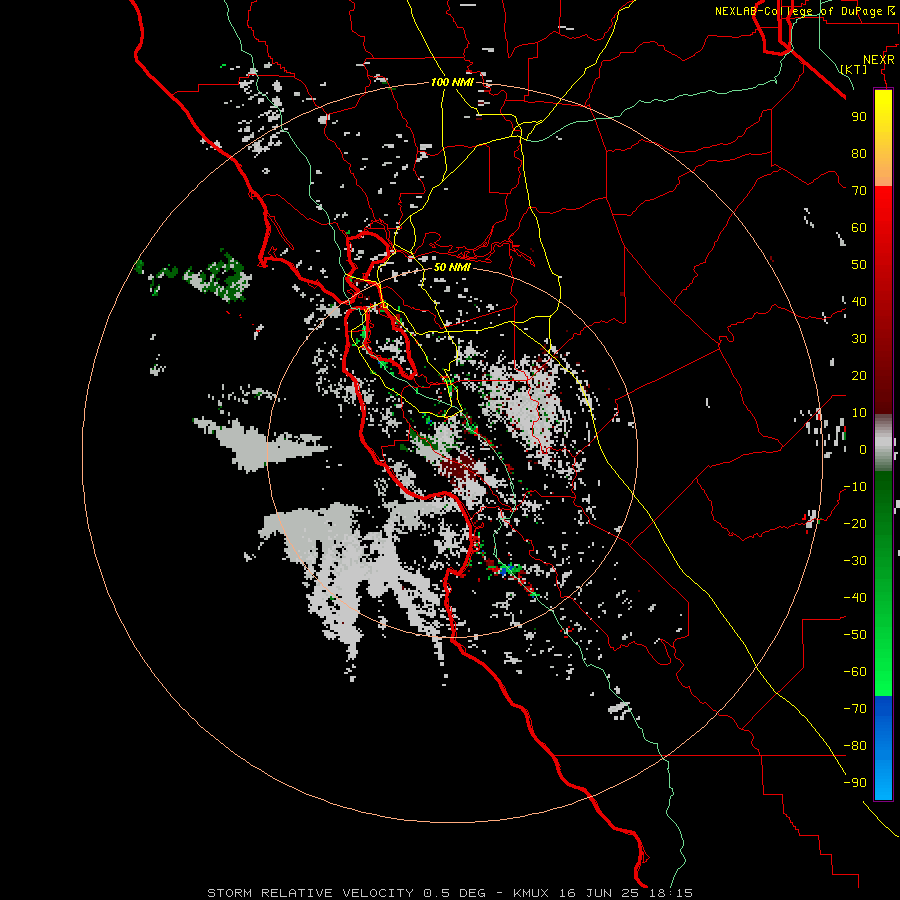Click the -70 scale value
The width and height of the screenshot is (900, 900).
pos(855,709)
